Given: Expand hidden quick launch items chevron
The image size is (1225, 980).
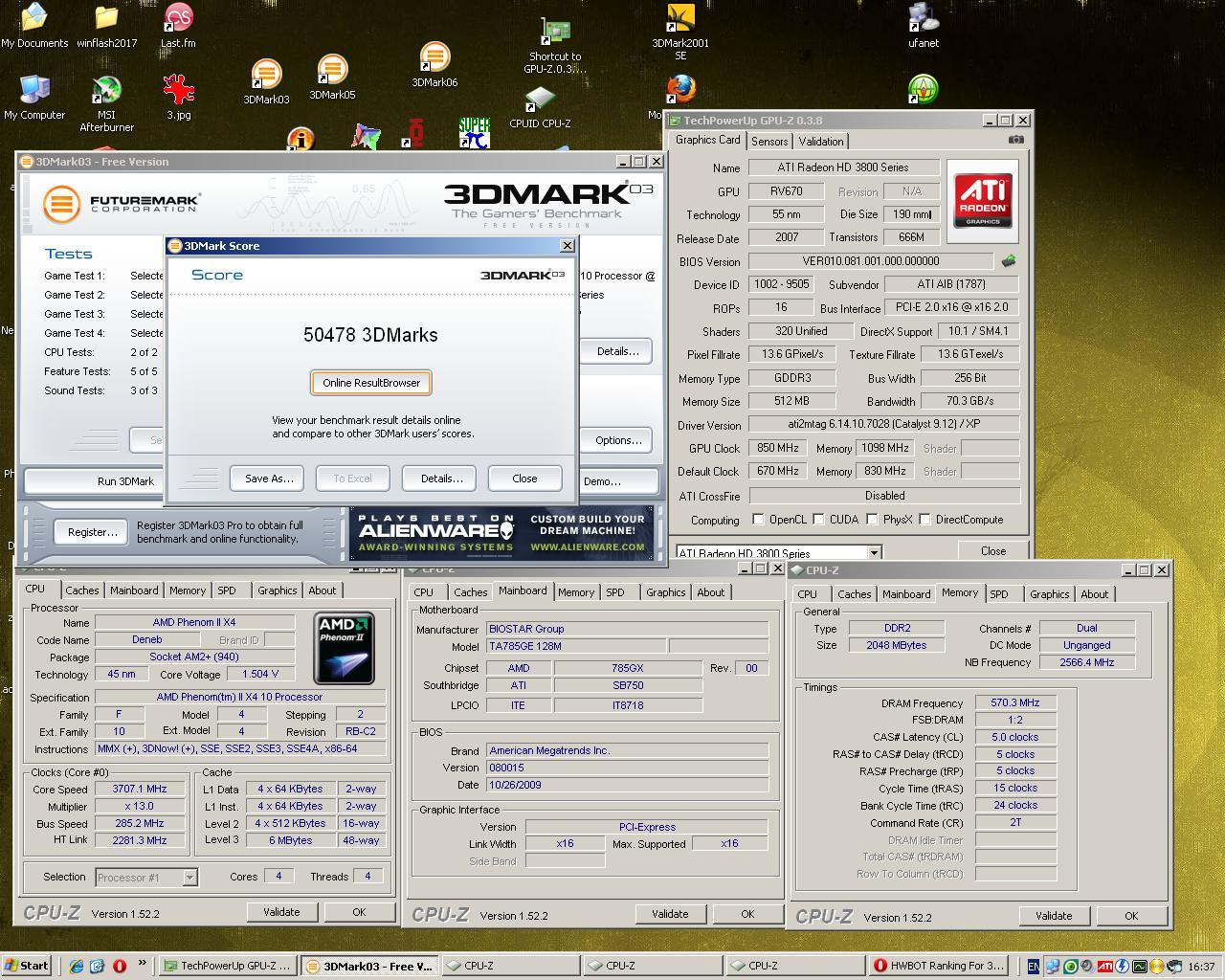Looking at the screenshot, I should pos(143,963).
